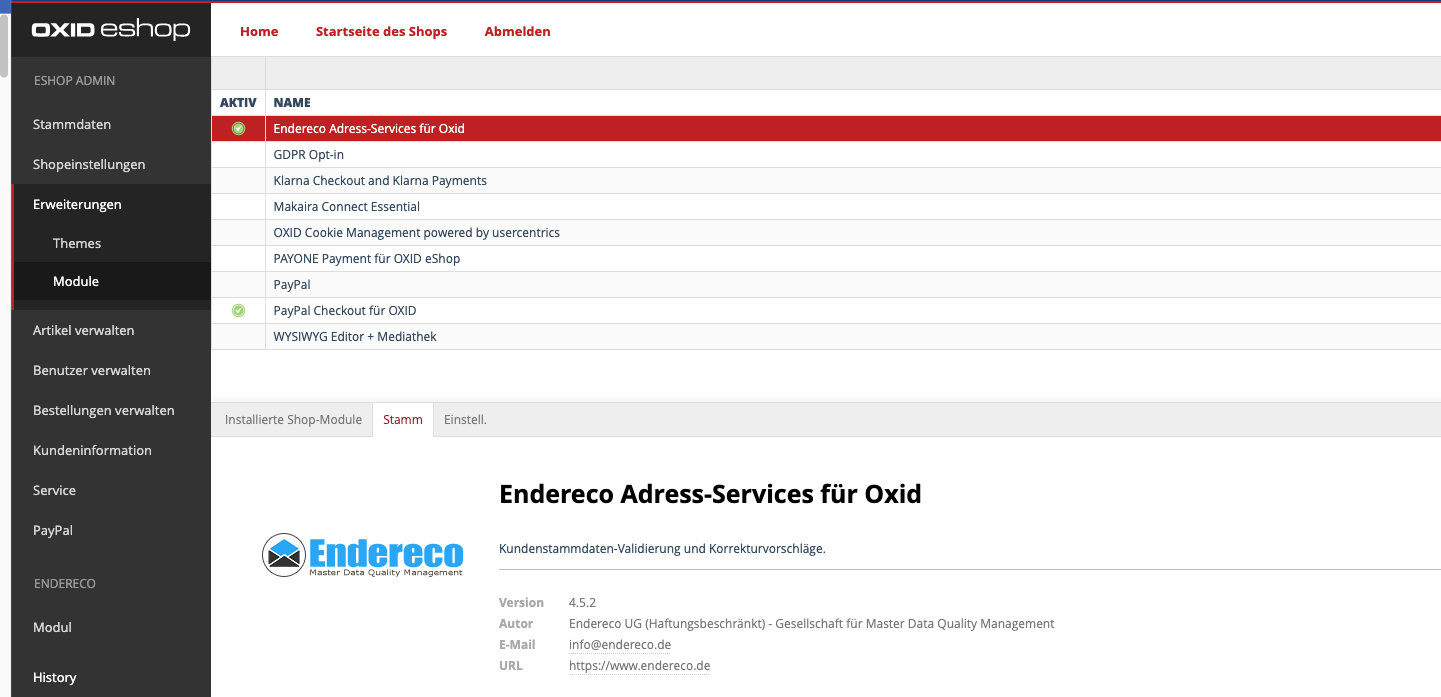Image resolution: width=1441 pixels, height=697 pixels.
Task: Select WYSIWYG Editor + Mediathek module
Action: coord(826,336)
